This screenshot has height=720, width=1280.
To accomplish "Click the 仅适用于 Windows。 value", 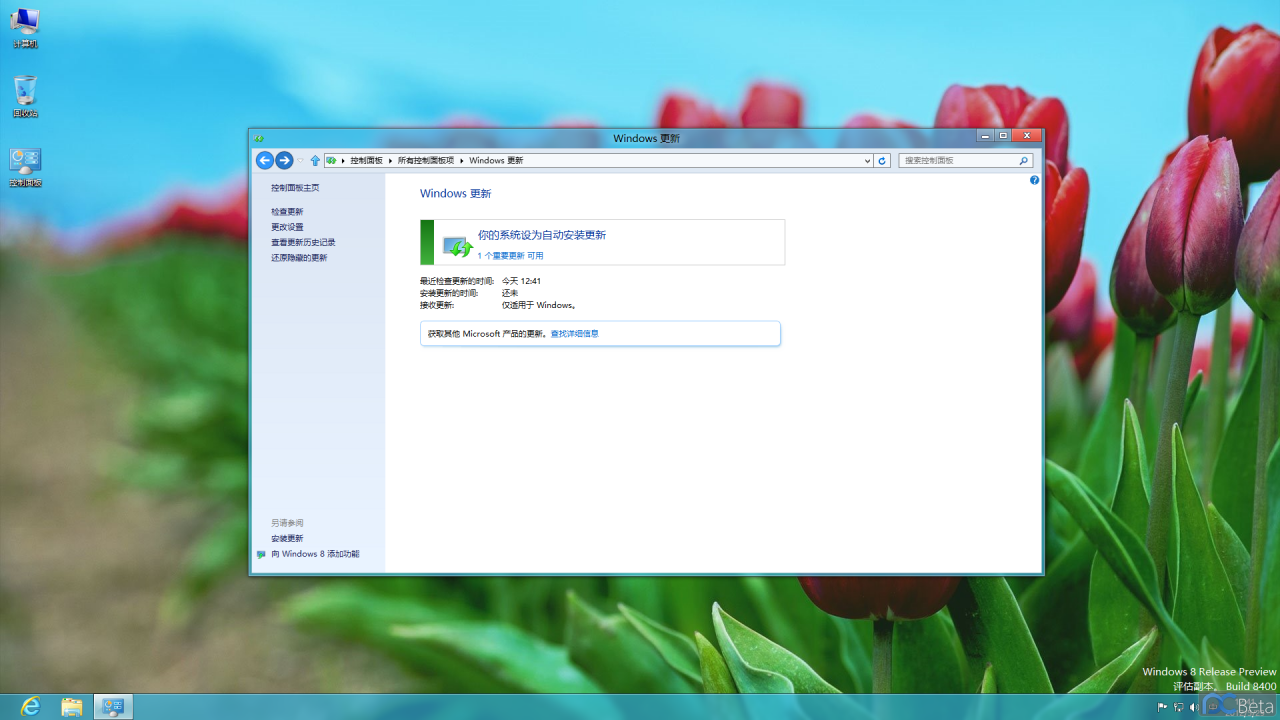I will click(x=540, y=305).
